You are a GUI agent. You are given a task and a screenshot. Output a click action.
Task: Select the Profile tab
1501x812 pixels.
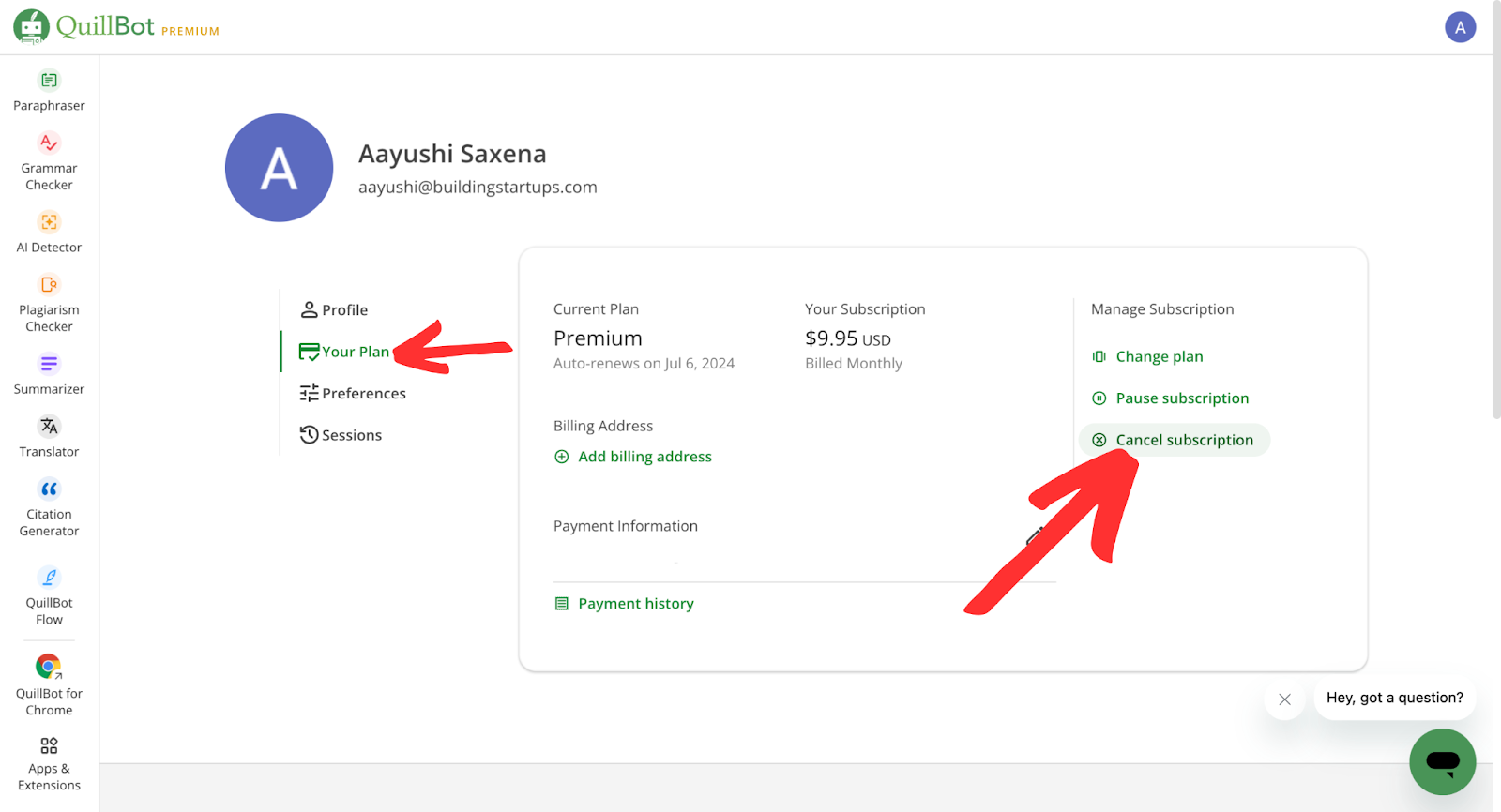pos(334,310)
